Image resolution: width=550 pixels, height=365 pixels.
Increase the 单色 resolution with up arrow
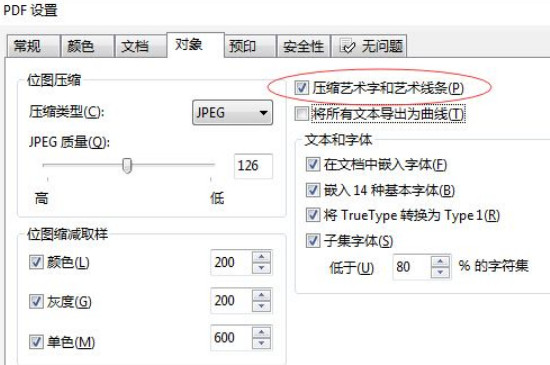[261, 332]
